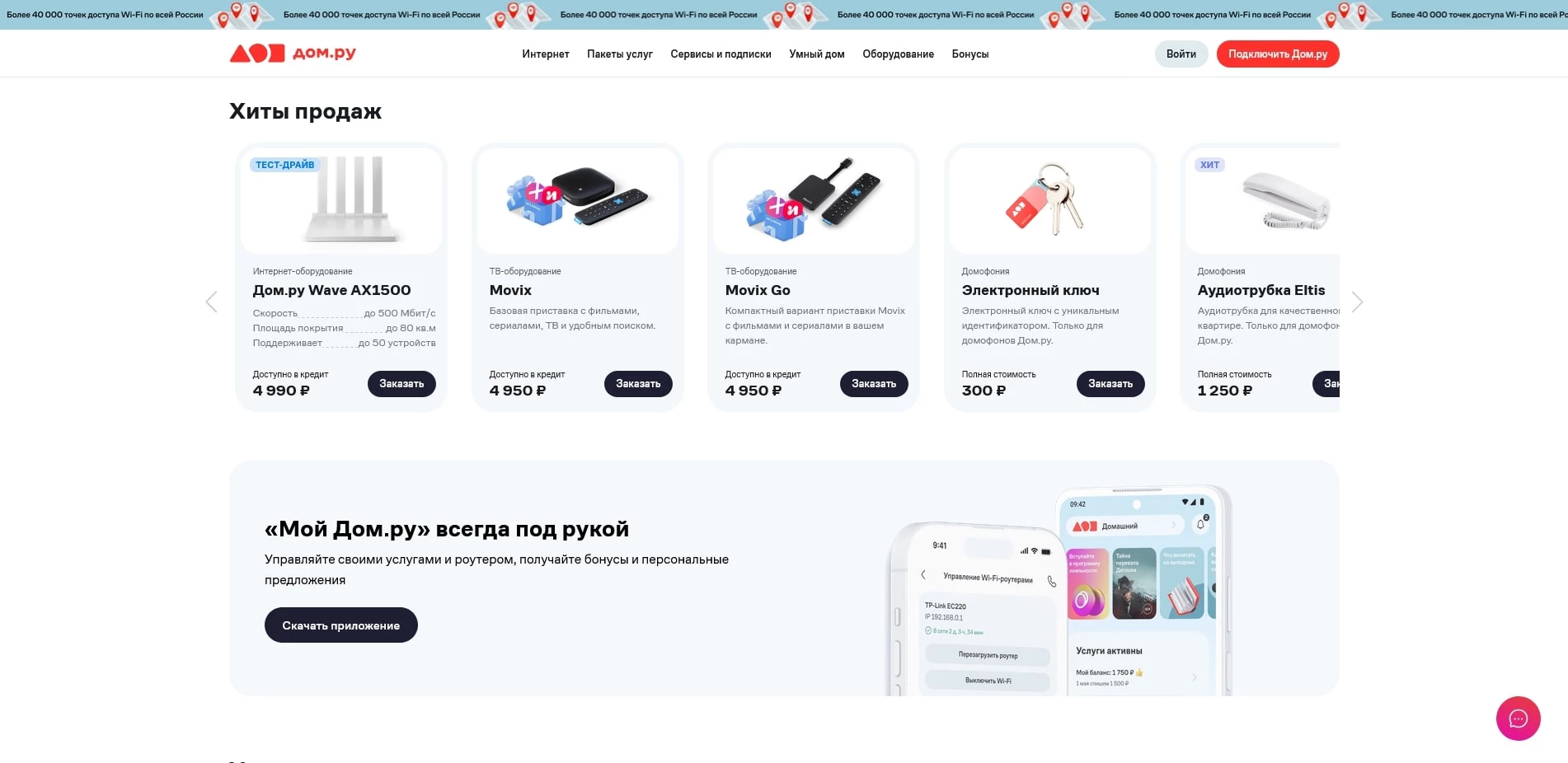Click the Войти login button

pos(1181,54)
